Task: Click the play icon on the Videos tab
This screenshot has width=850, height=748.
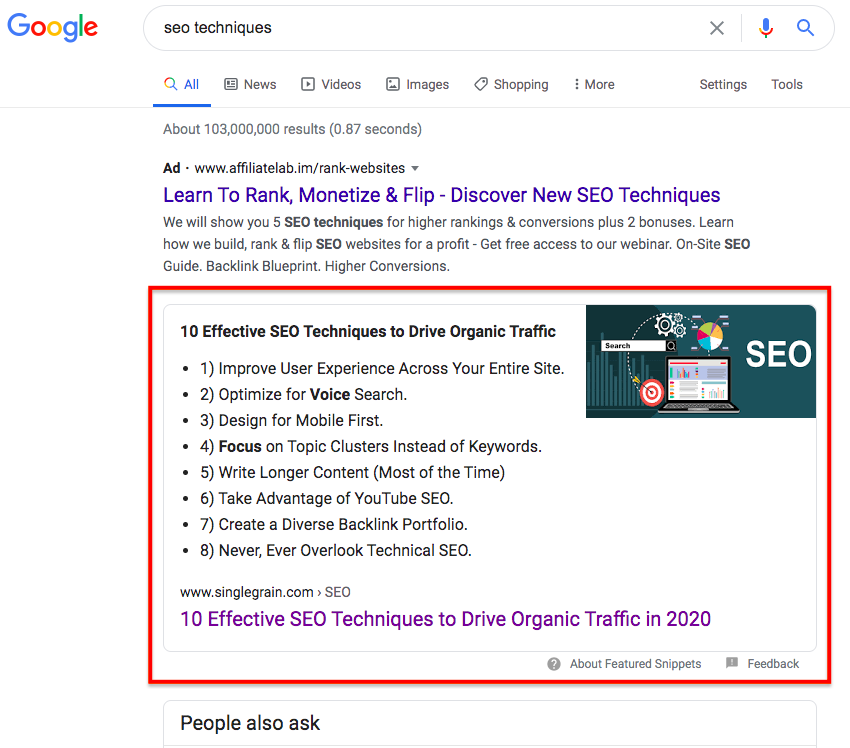Action: pos(308,84)
